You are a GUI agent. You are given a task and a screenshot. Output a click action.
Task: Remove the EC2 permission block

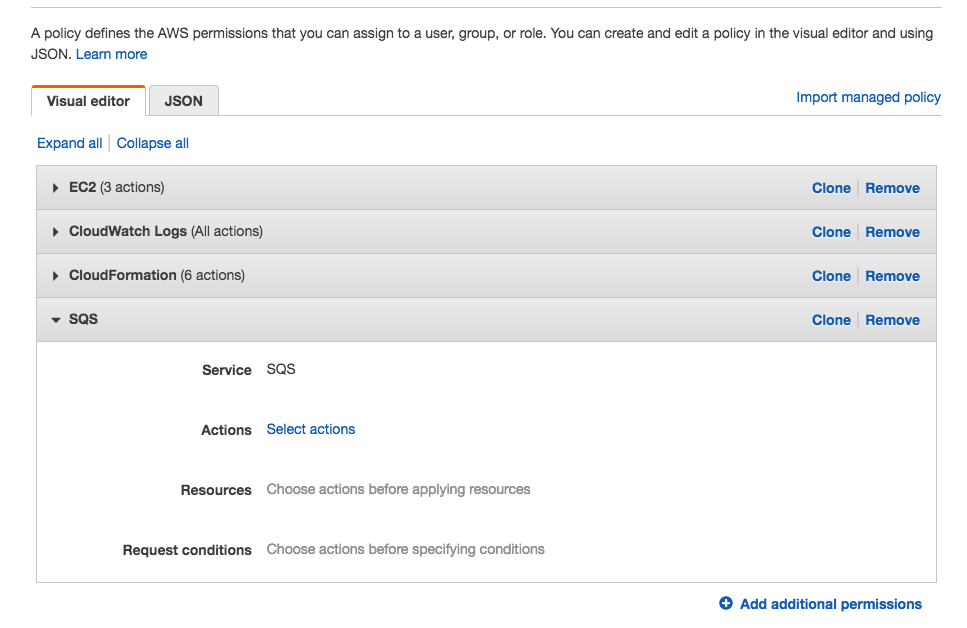pos(892,188)
